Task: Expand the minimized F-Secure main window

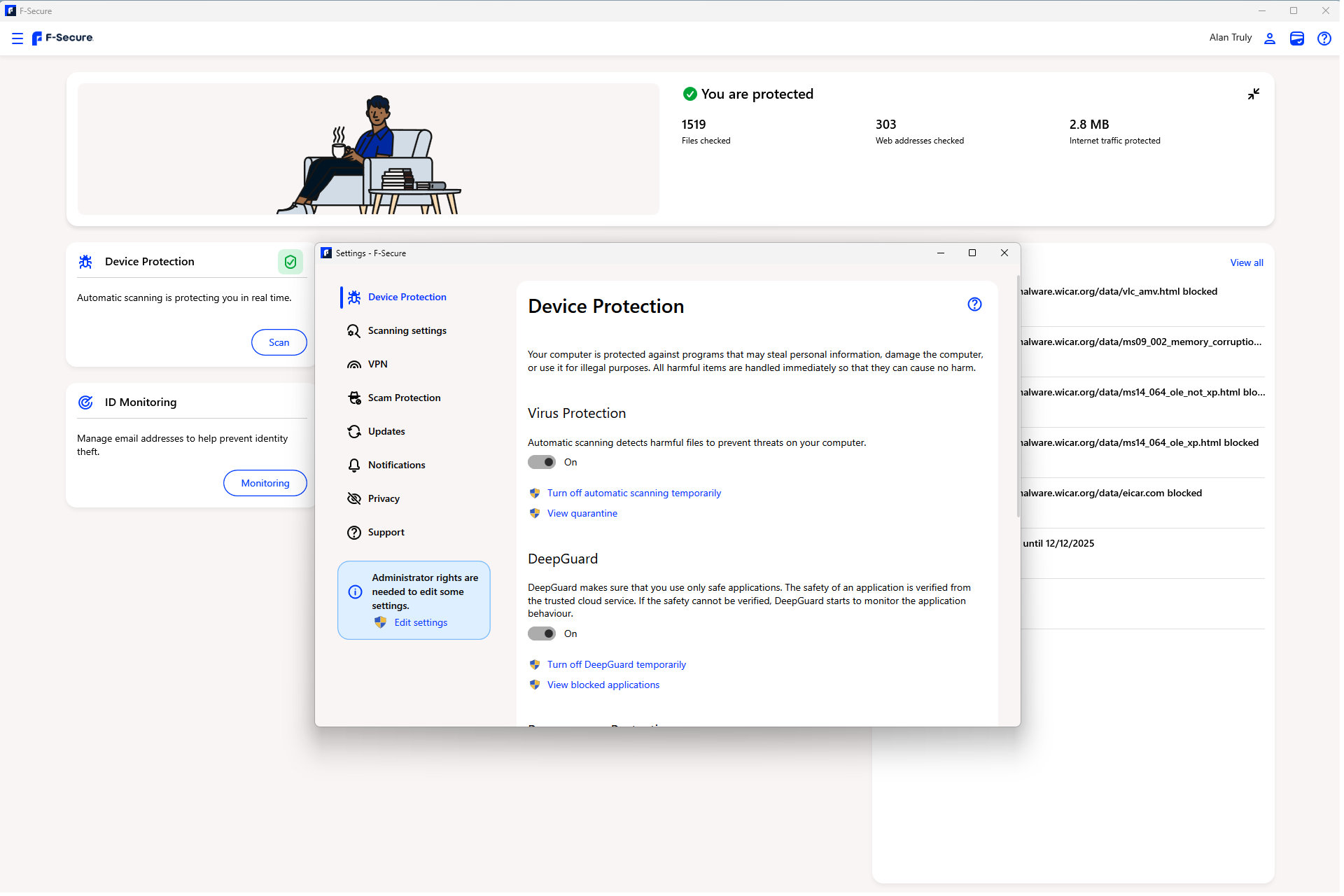Action: pos(1253,94)
